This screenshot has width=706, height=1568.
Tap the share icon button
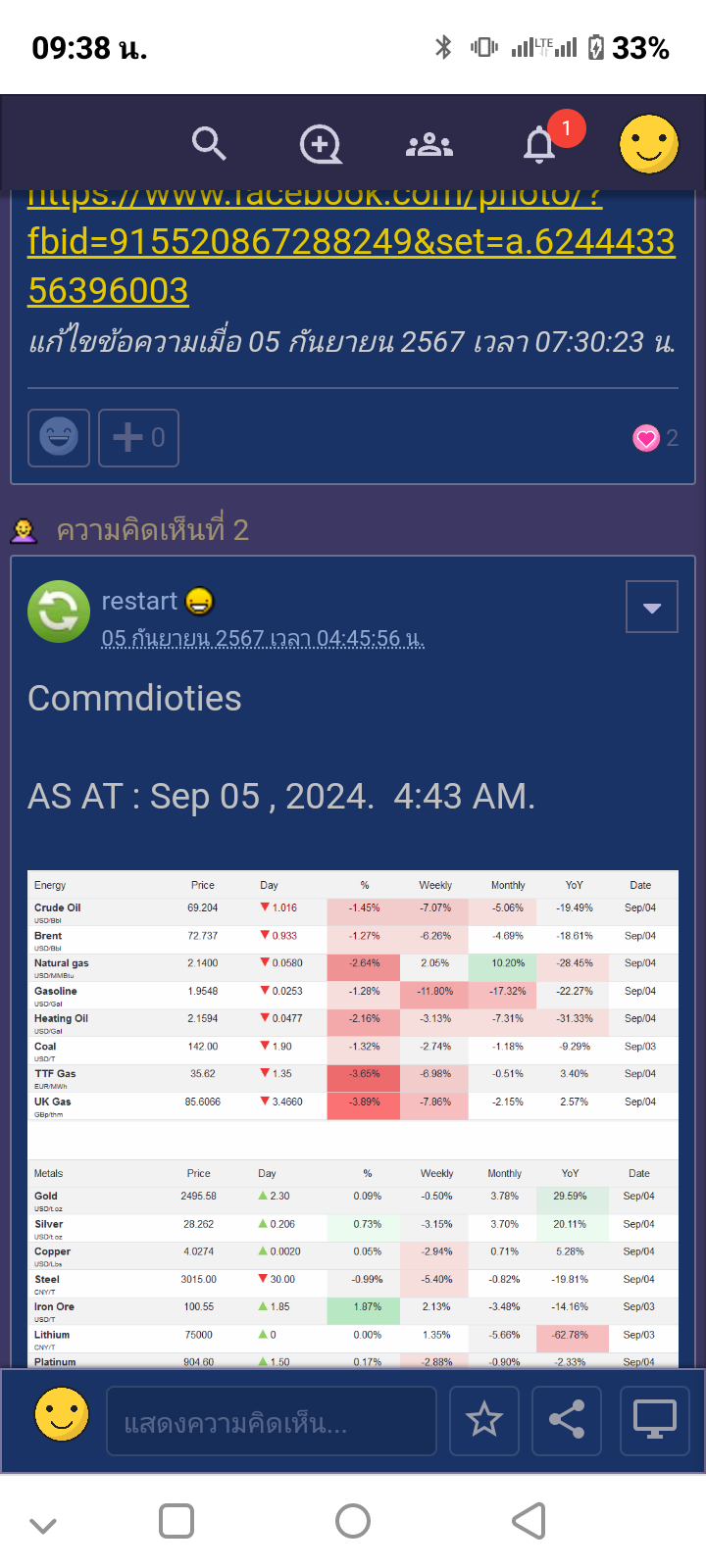point(567,1419)
